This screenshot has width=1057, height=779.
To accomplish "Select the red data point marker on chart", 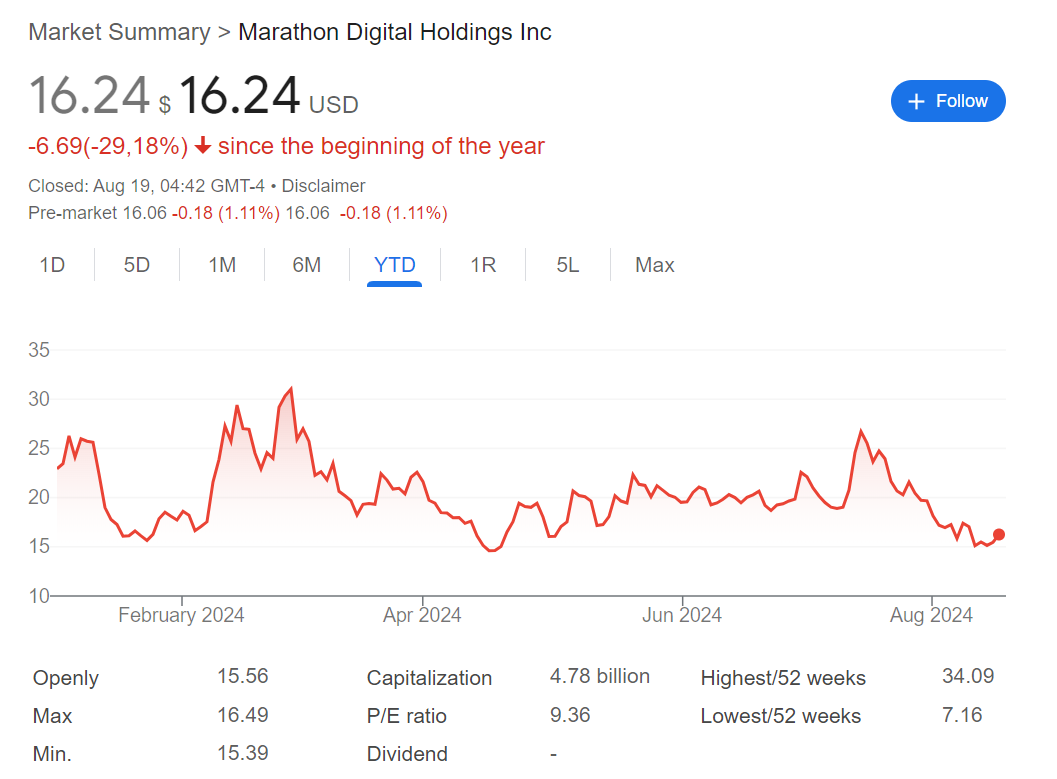I will coord(999,536).
